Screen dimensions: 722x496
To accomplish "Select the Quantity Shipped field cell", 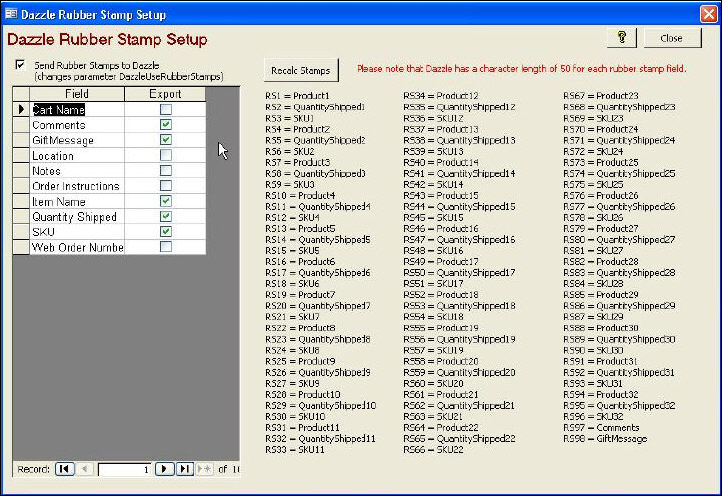I will pos(77,216).
